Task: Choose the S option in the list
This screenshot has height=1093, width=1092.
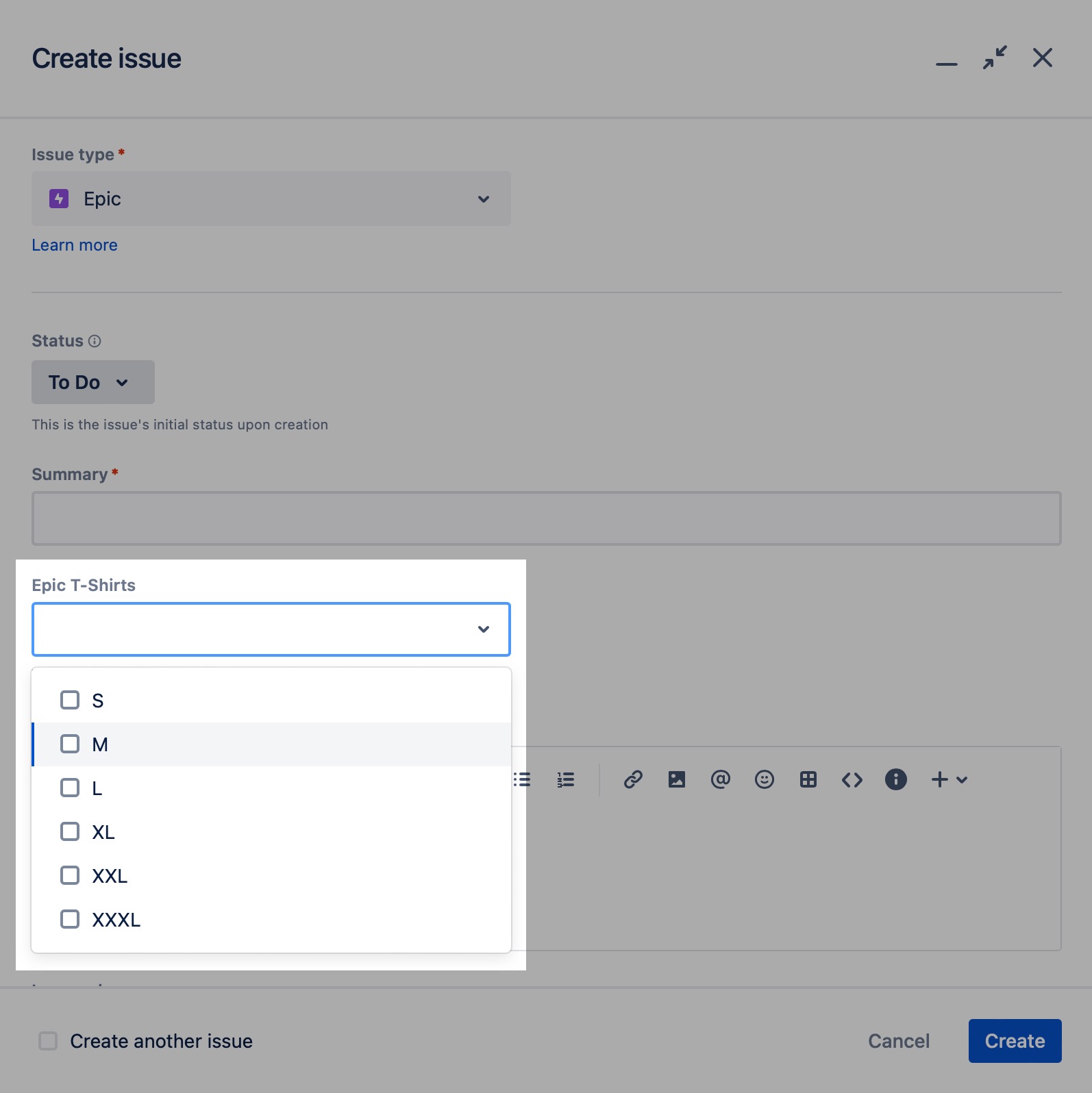Action: click(97, 701)
